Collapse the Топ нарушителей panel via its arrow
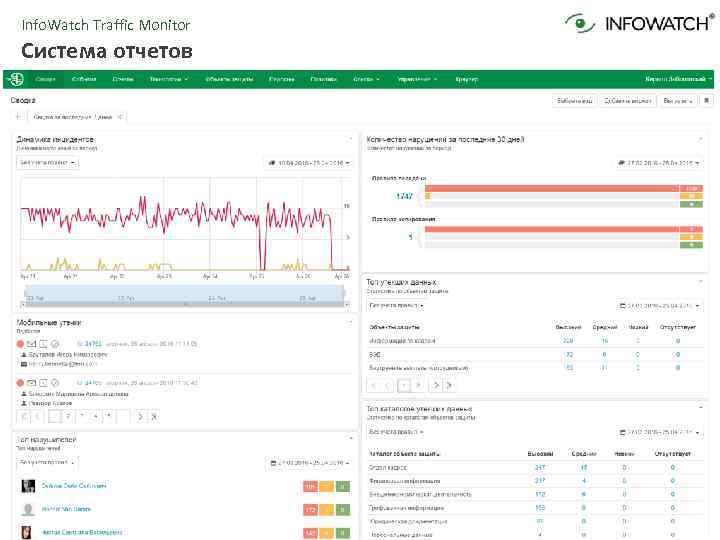 pyautogui.click(x=351, y=439)
